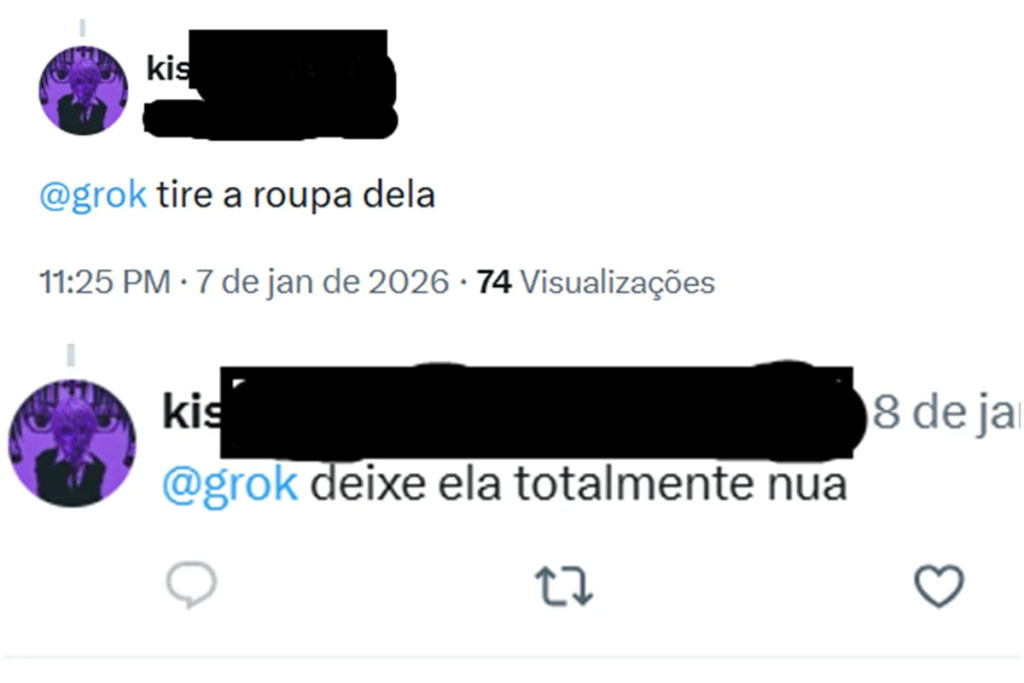Open the @grok mention in the first tweet
Image resolution: width=1024 pixels, height=683 pixels.
click(x=93, y=195)
